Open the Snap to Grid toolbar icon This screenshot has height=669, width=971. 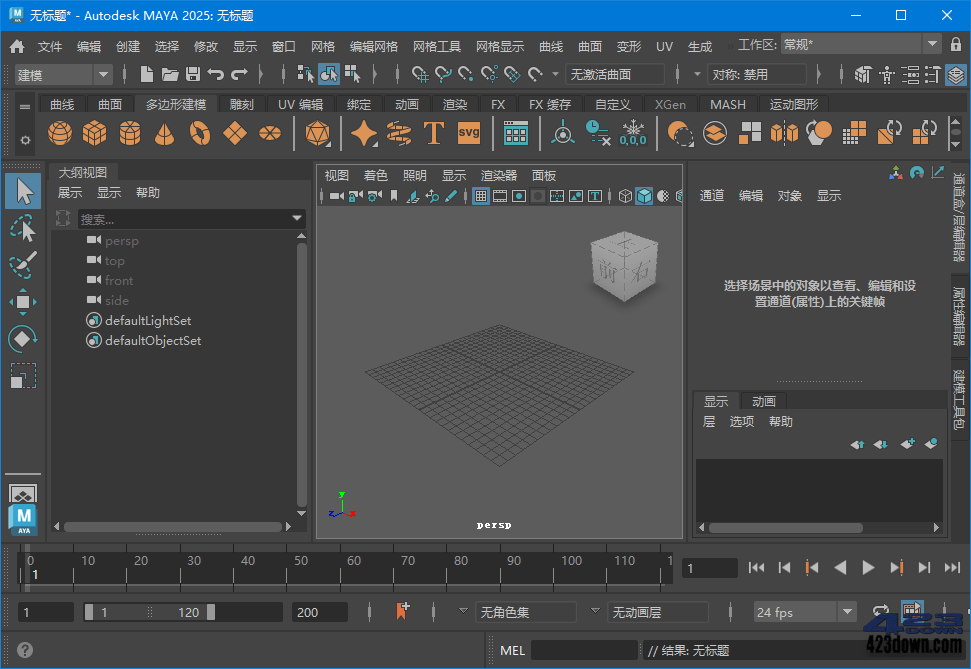[420, 73]
